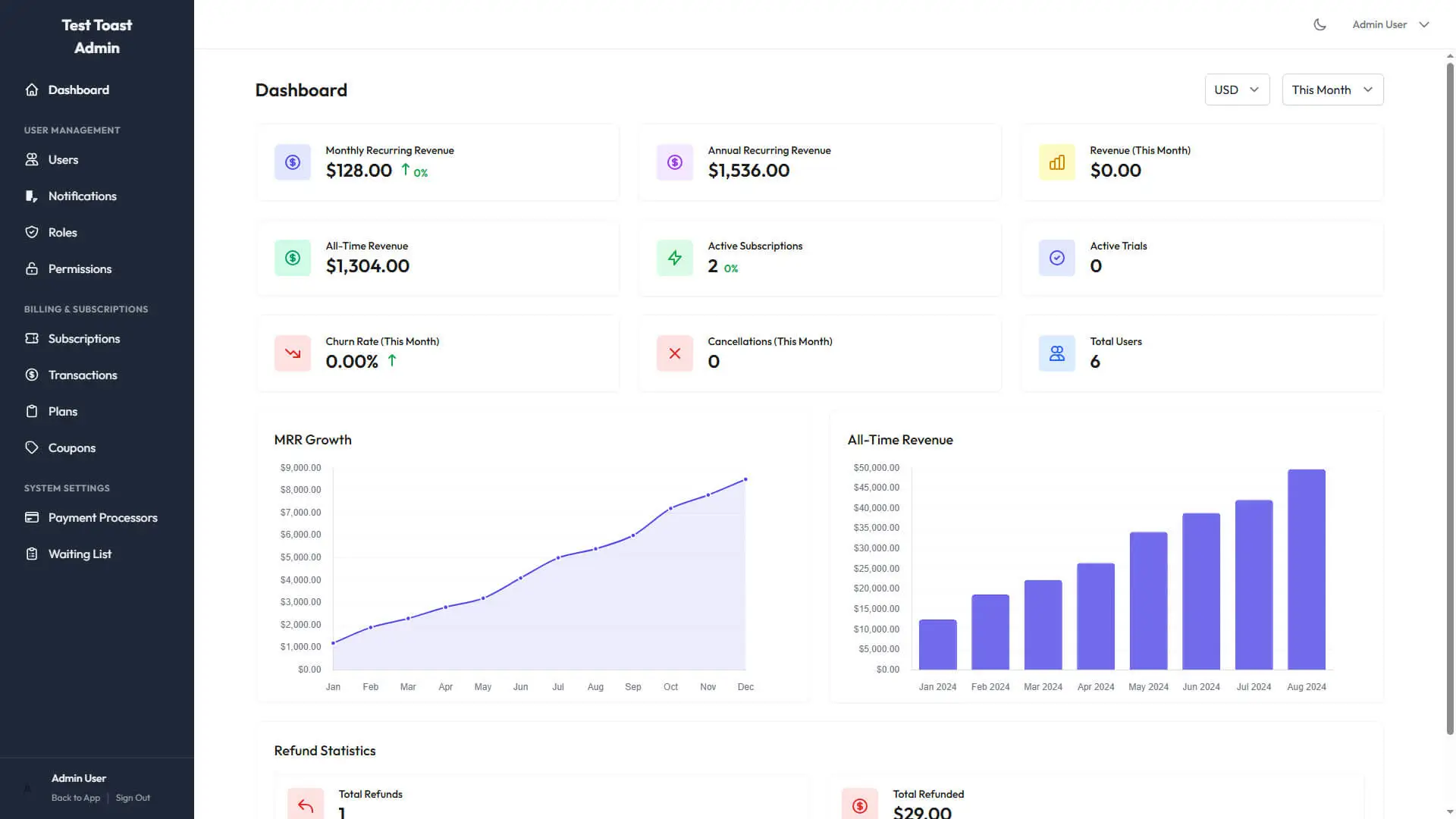
Task: Click the Roles shield icon
Action: tap(32, 232)
